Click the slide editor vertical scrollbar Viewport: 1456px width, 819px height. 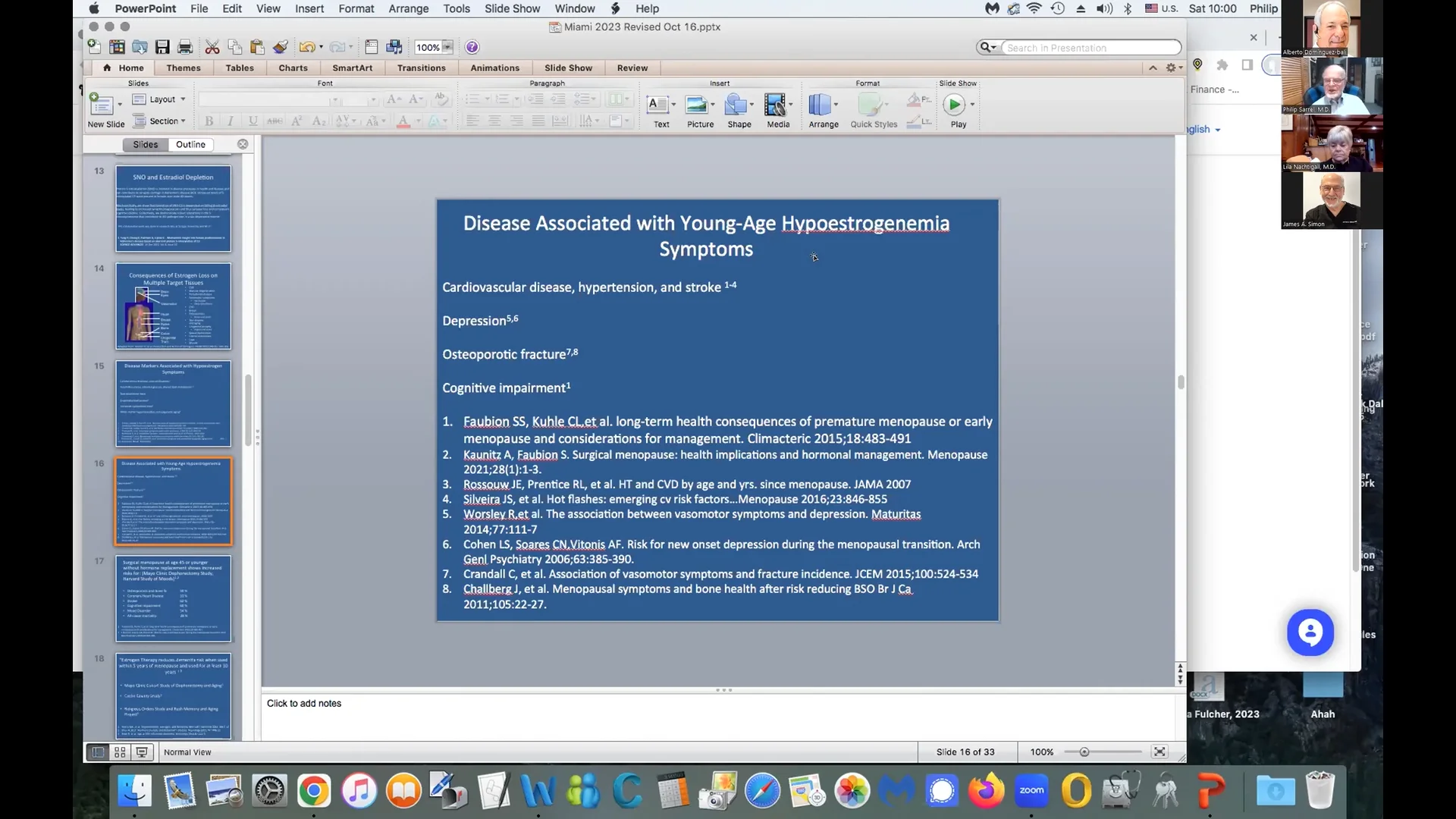[x=1180, y=382]
